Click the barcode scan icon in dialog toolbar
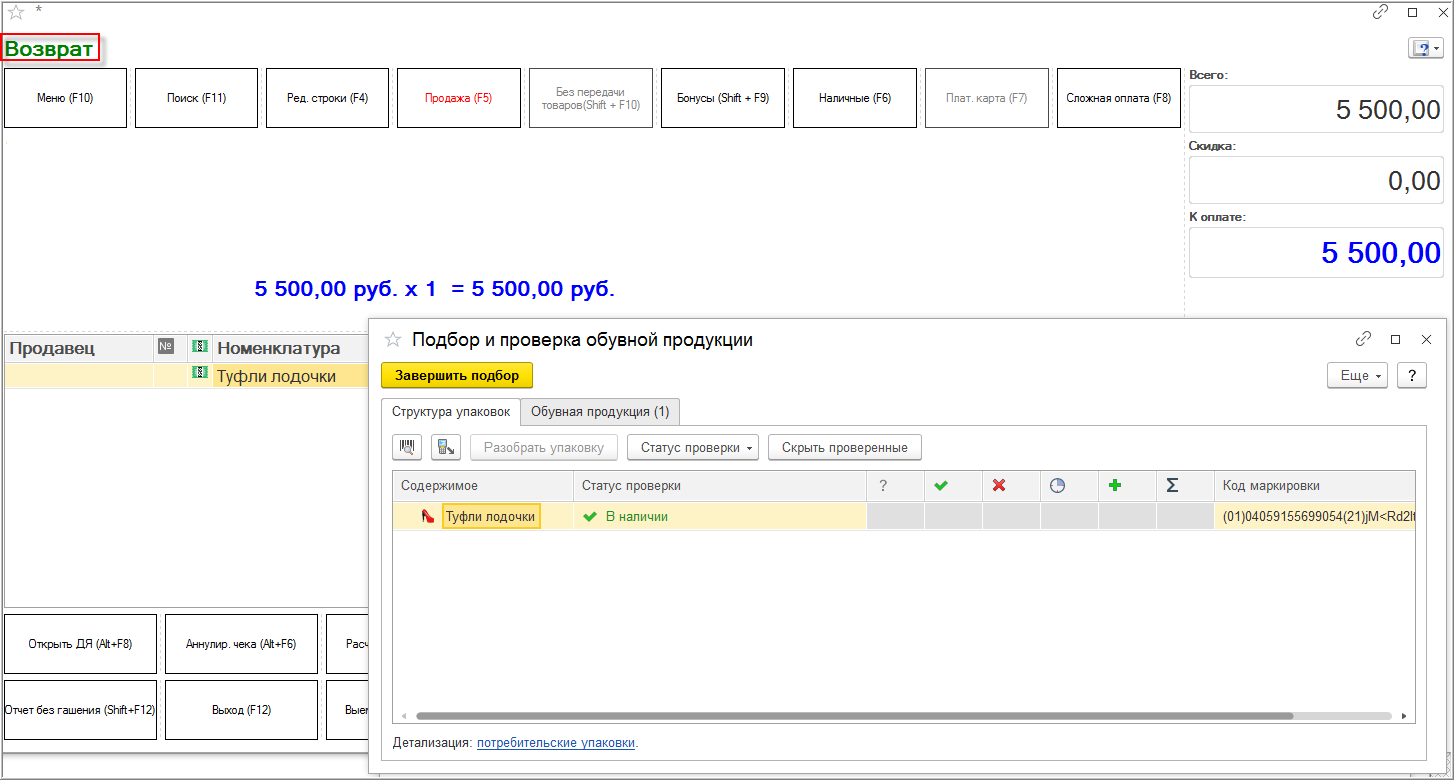This screenshot has width=1454, height=780. click(407, 448)
